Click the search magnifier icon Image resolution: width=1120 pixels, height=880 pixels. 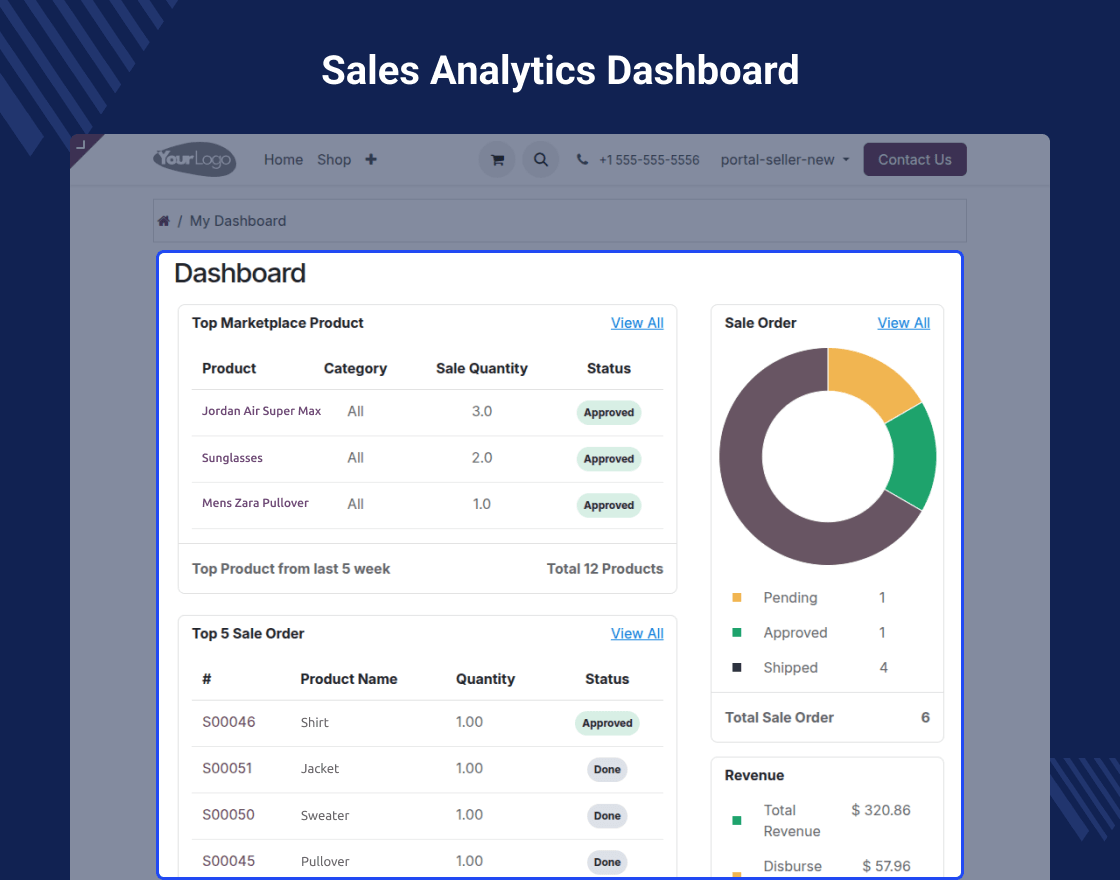click(x=541, y=159)
